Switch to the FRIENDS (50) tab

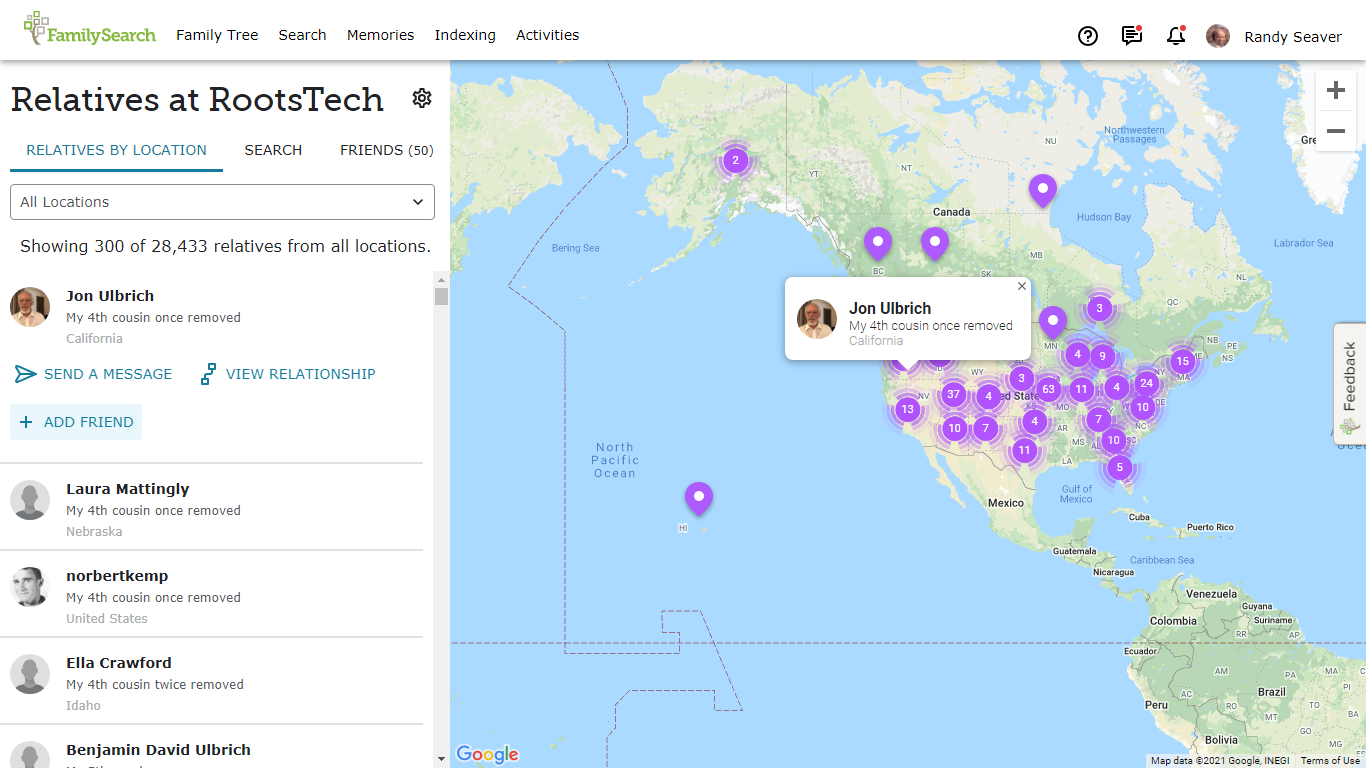tap(388, 150)
